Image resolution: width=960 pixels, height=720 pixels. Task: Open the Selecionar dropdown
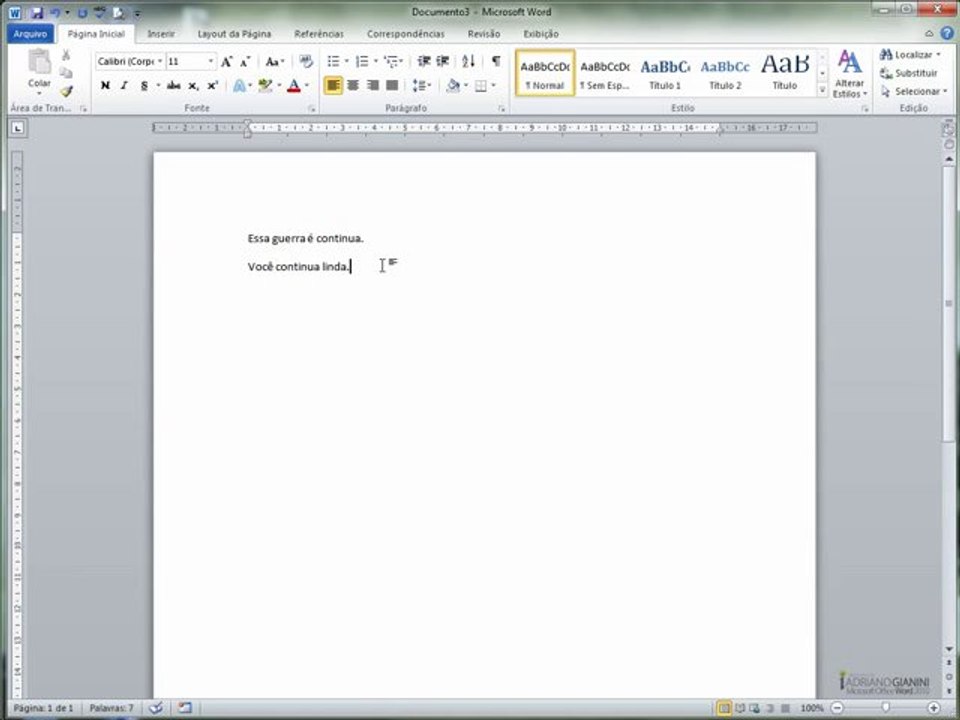[914, 91]
